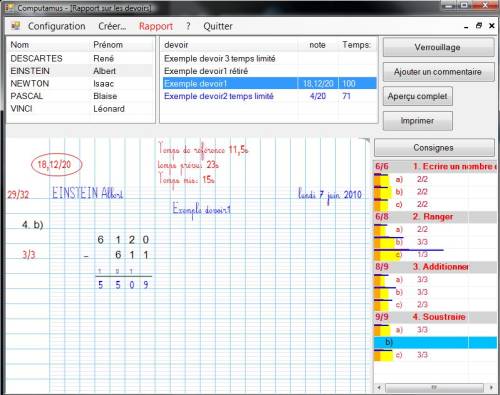Open the Aperçu complet view
The image size is (500, 395).
pyautogui.click(x=417, y=96)
